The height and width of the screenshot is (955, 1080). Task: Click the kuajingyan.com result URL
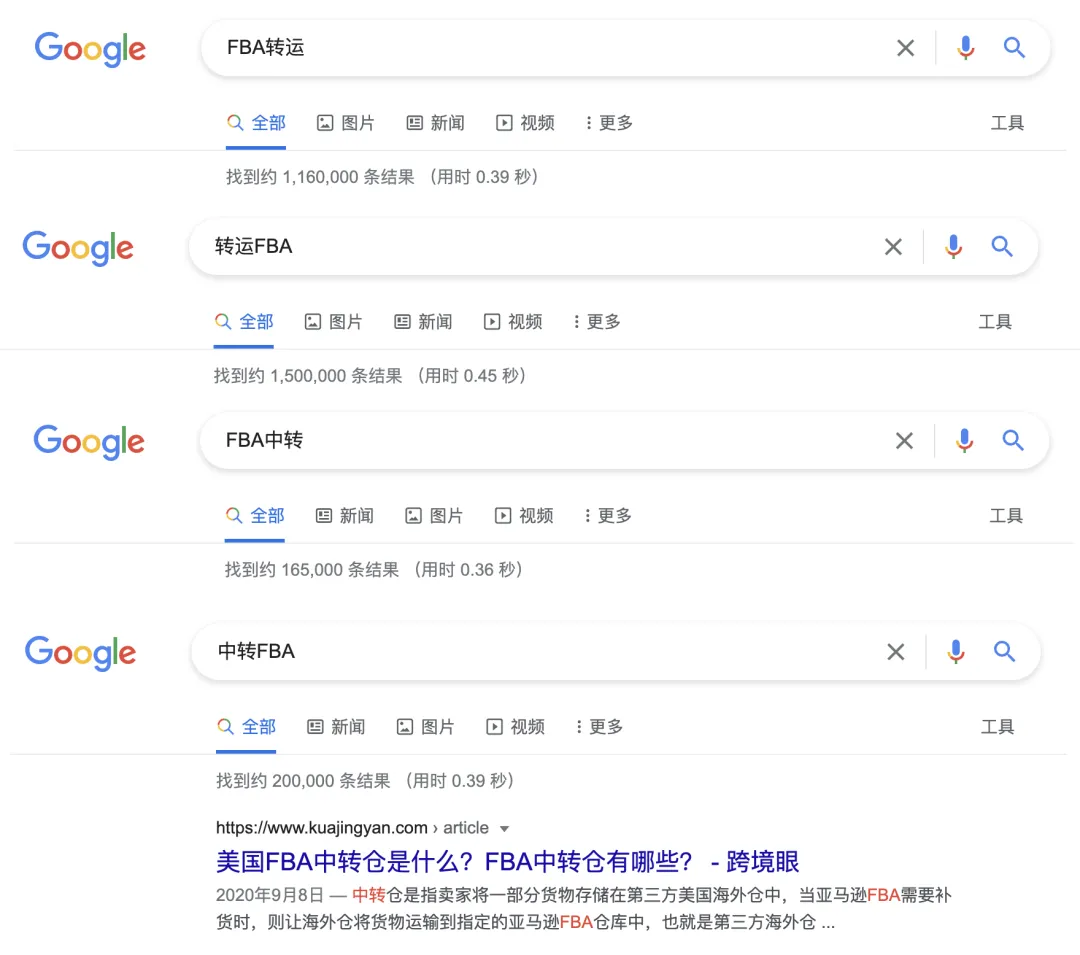tap(353, 828)
